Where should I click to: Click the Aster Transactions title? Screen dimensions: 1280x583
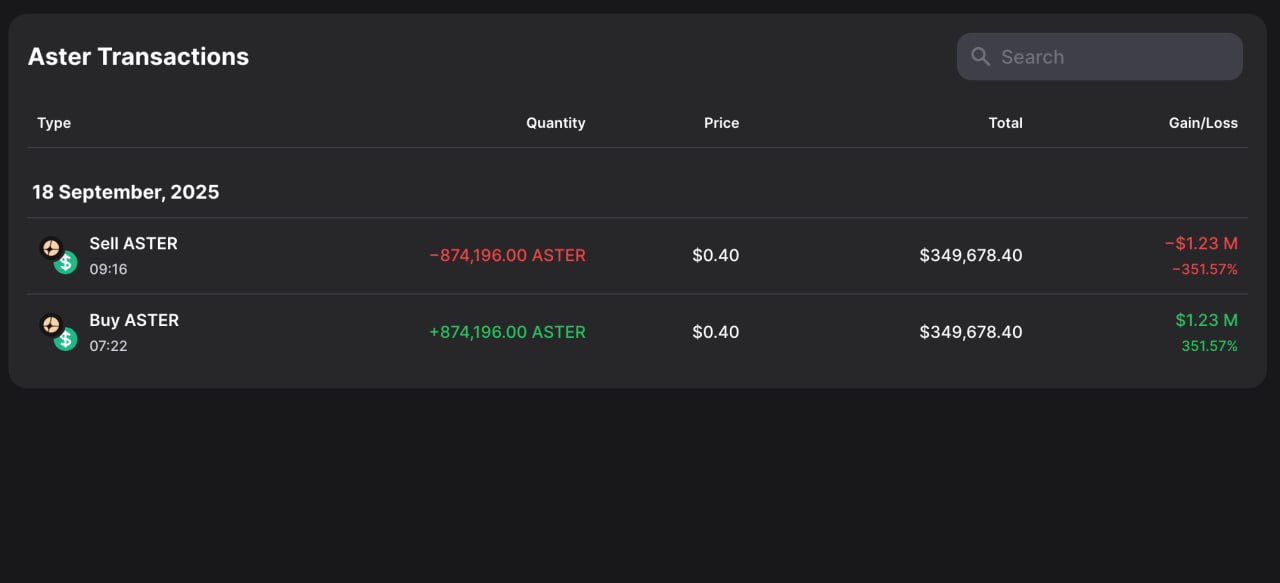coord(138,57)
